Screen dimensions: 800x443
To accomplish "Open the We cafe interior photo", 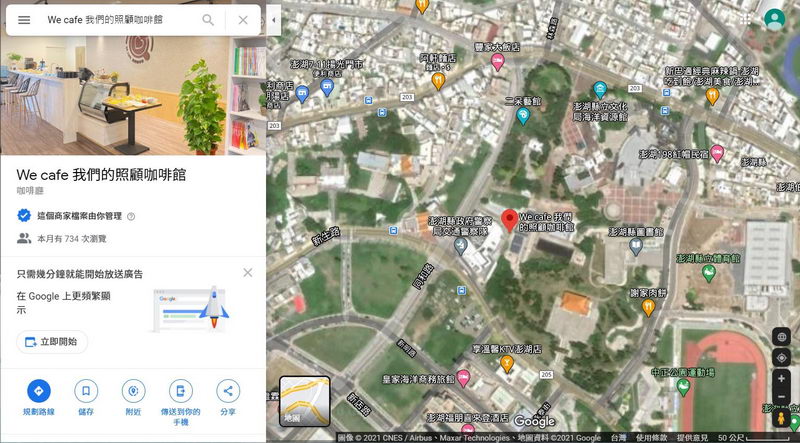I will click(133, 95).
